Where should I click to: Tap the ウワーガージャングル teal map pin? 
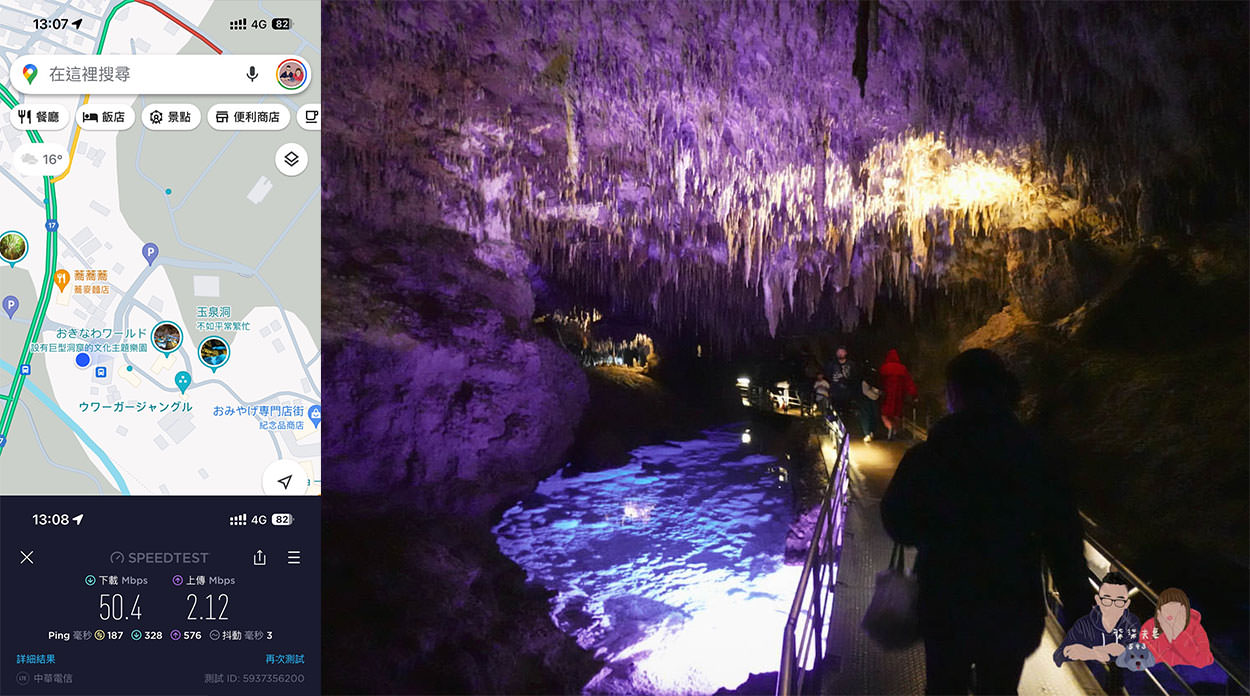point(182,380)
